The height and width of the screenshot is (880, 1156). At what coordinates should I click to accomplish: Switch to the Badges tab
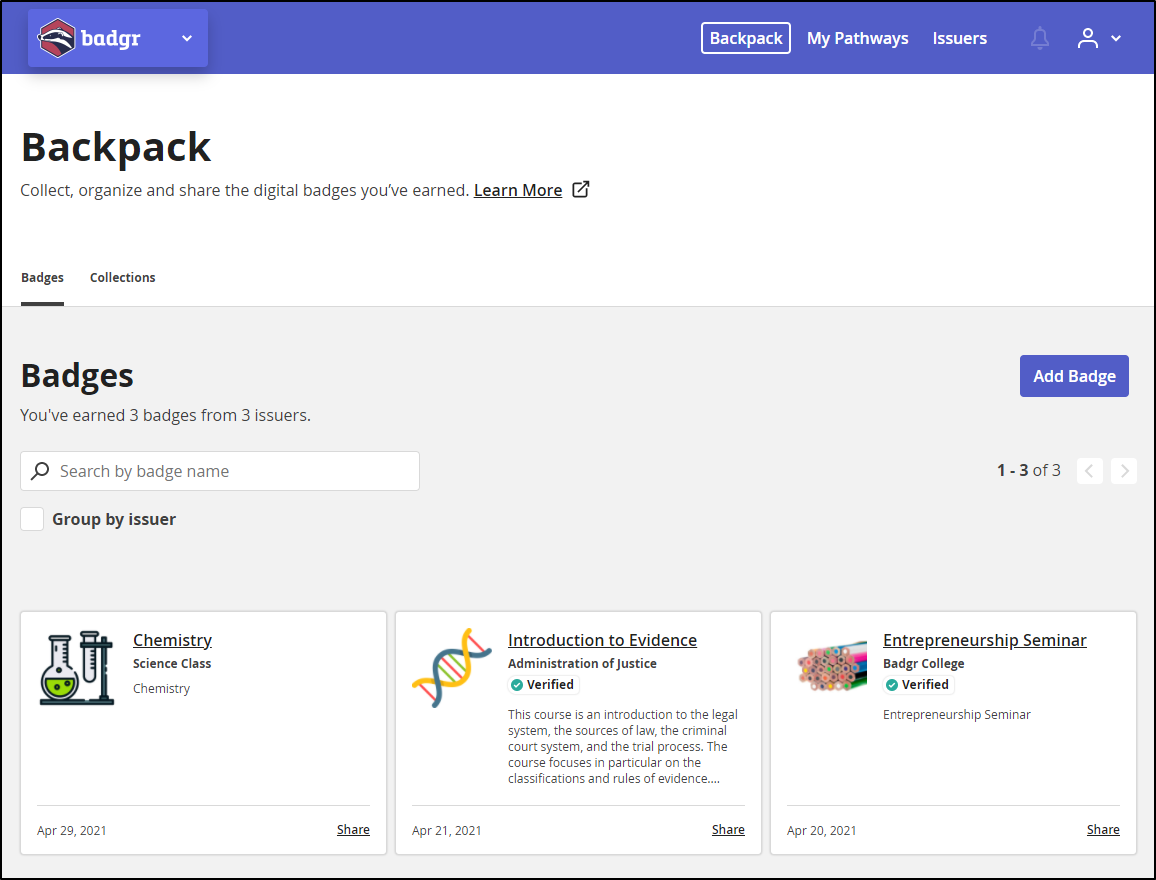[x=42, y=278]
